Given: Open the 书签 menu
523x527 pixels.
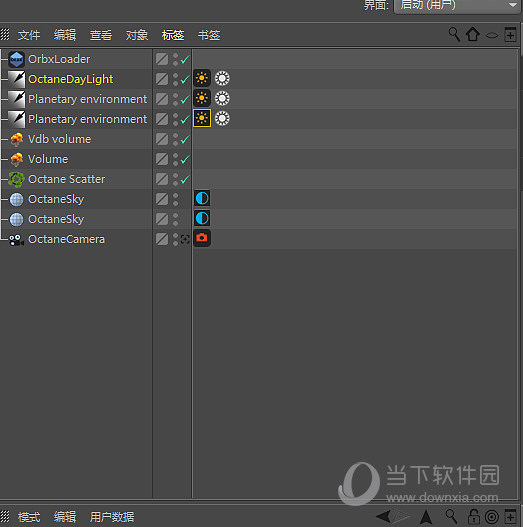Looking at the screenshot, I should [209, 35].
